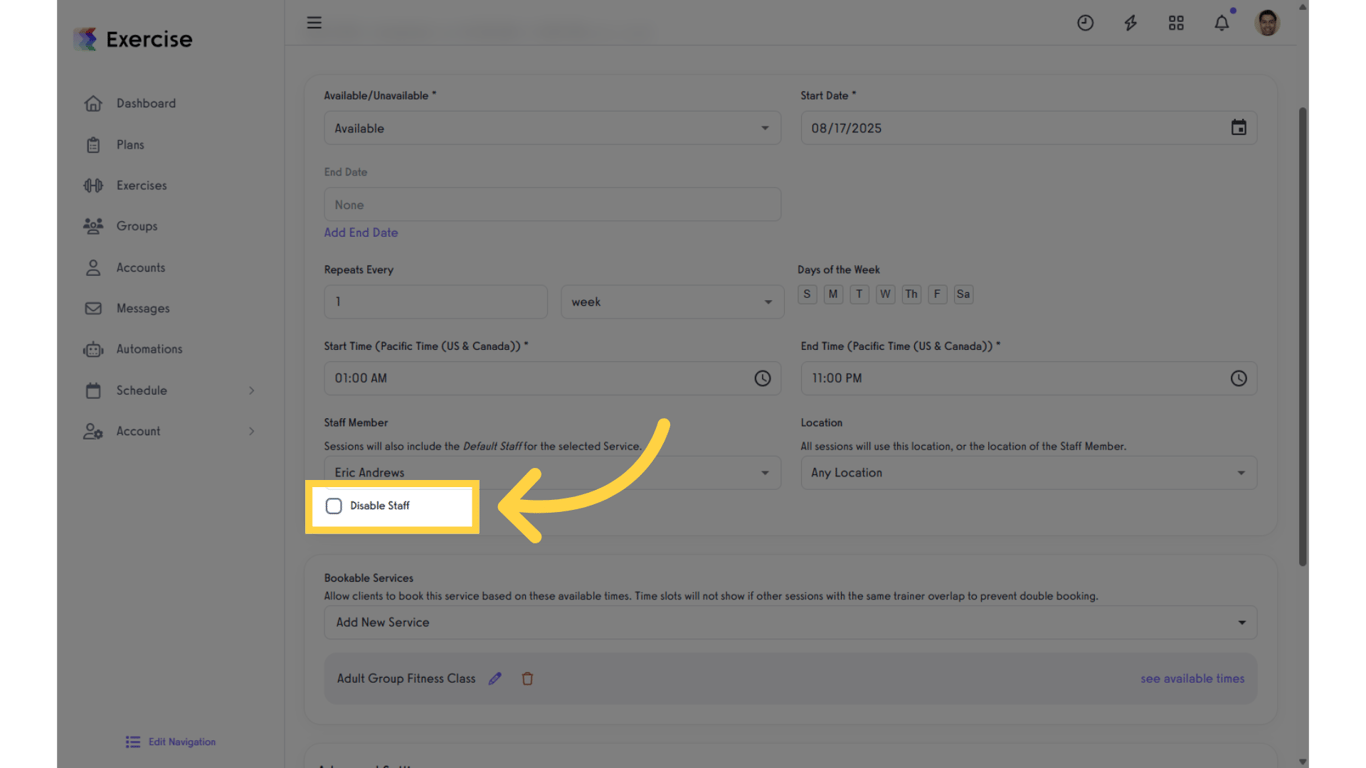1366x768 pixels.
Task: Open the Add New Service dropdown
Action: pyautogui.click(x=790, y=622)
